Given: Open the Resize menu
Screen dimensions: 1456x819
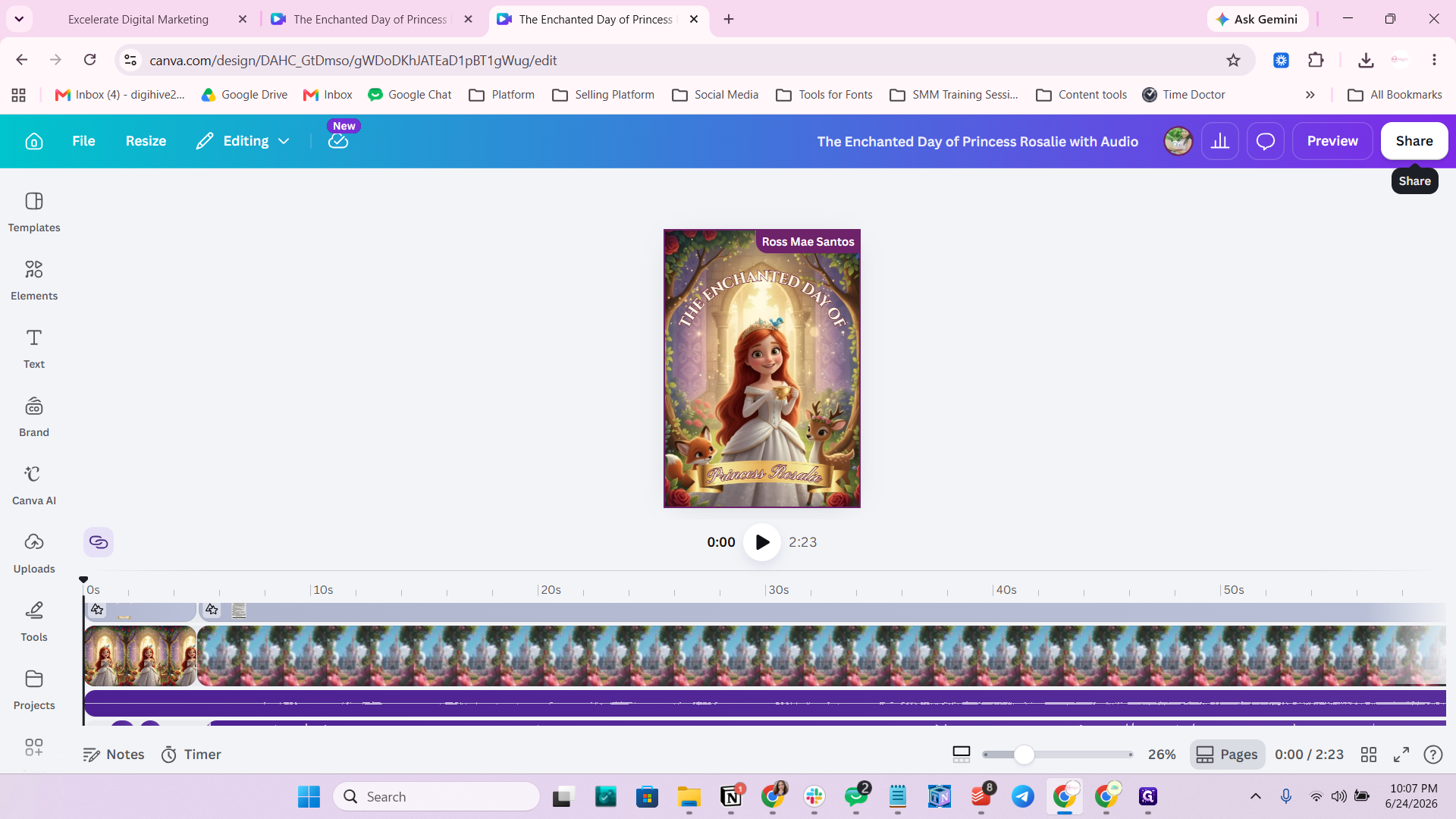Looking at the screenshot, I should tap(146, 141).
